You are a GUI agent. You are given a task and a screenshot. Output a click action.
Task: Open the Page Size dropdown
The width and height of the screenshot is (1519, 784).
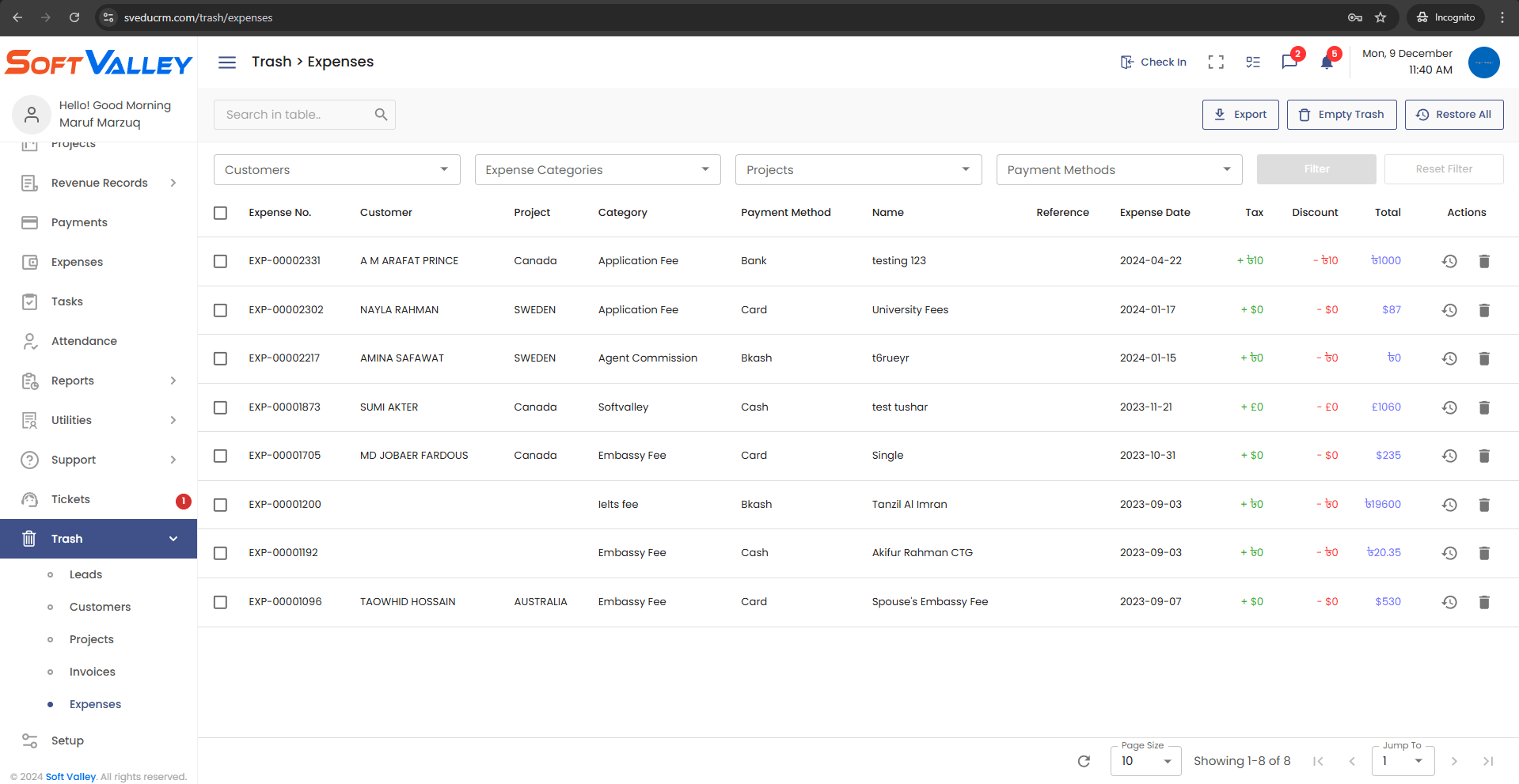coord(1145,761)
